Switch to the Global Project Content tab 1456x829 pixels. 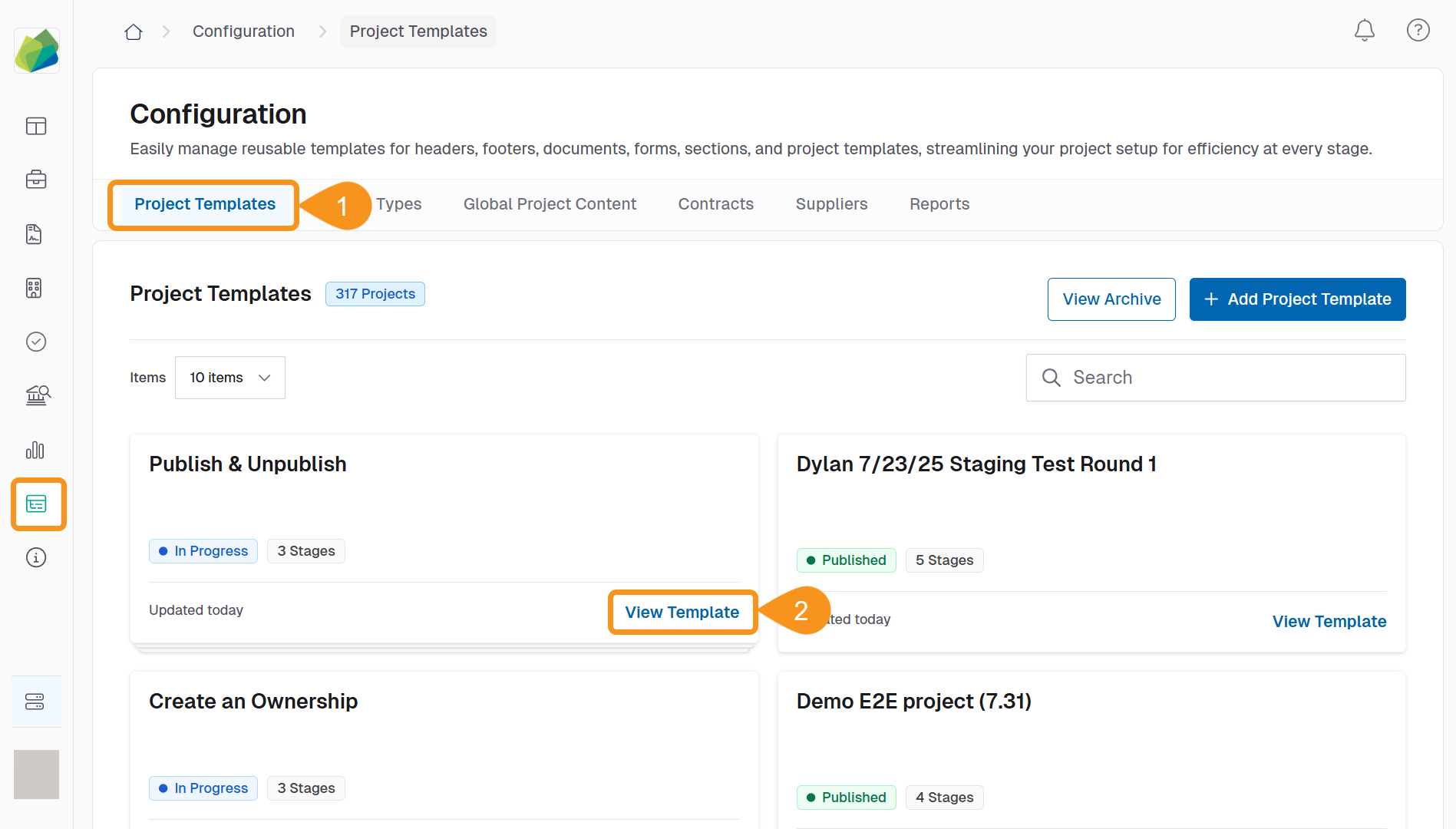coord(550,204)
